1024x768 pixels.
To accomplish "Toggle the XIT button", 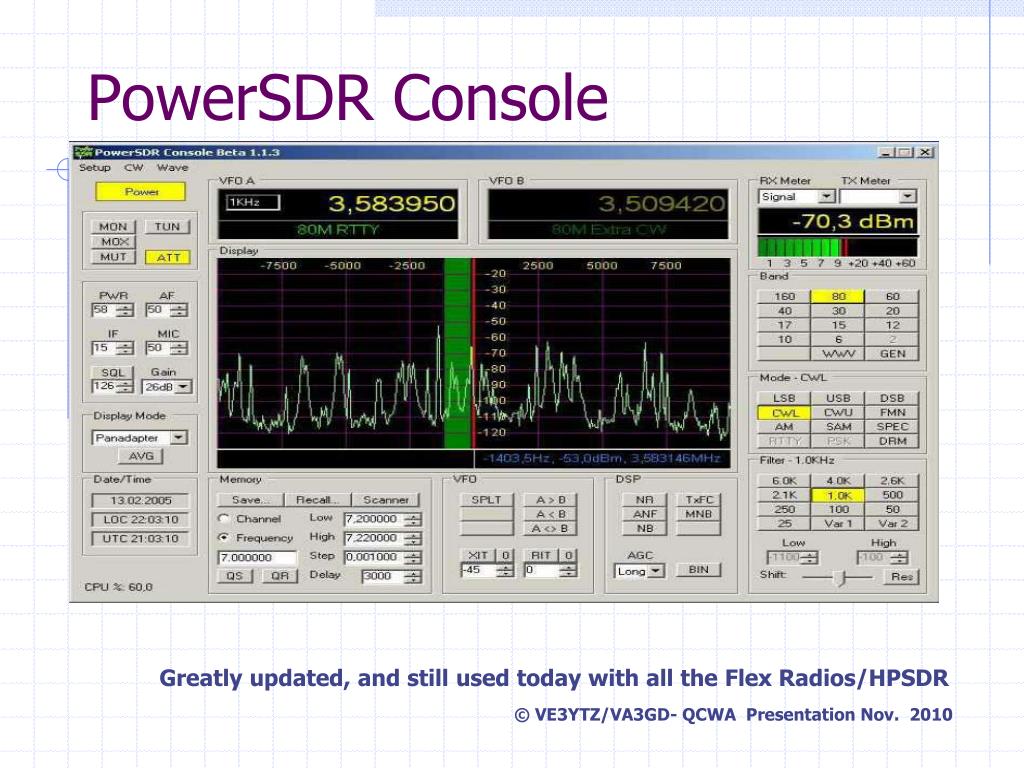I will pyautogui.click(x=479, y=555).
